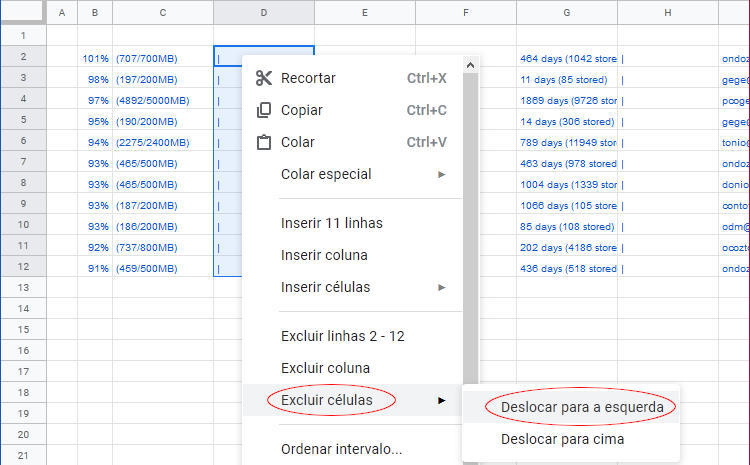Select row 2 header

pyautogui.click(x=23, y=56)
